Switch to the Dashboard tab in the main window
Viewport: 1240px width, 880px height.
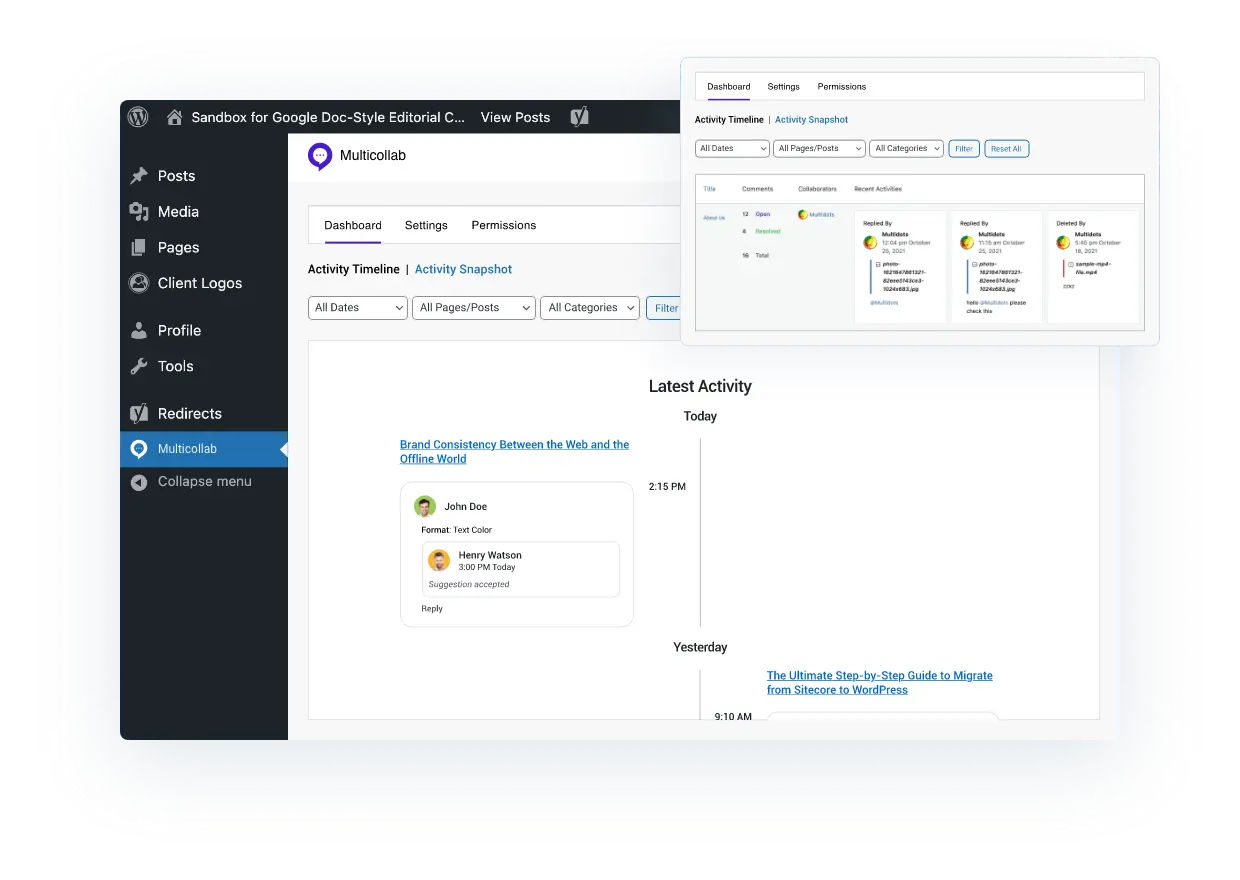pyautogui.click(x=353, y=225)
